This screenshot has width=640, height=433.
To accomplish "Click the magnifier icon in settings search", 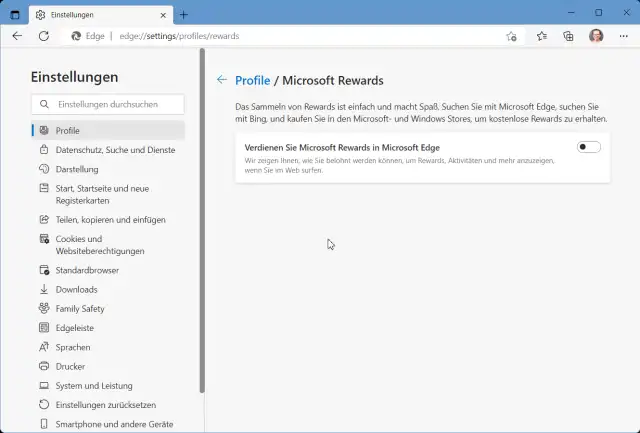I will (x=44, y=104).
